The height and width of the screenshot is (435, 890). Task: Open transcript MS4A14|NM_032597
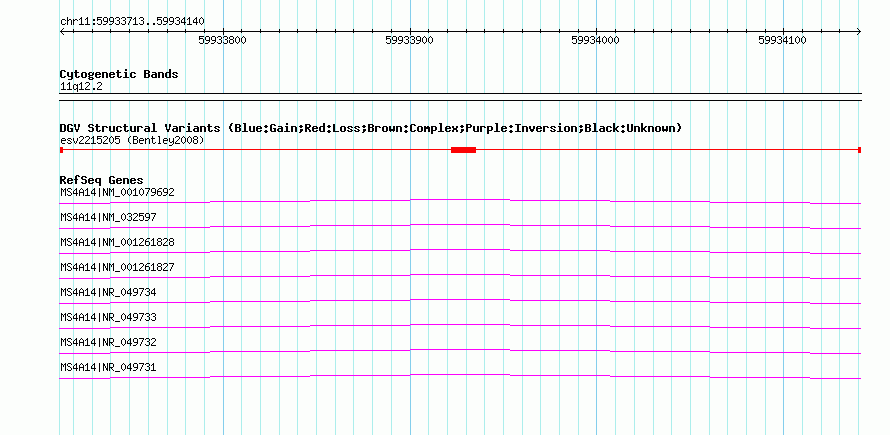tap(108, 218)
